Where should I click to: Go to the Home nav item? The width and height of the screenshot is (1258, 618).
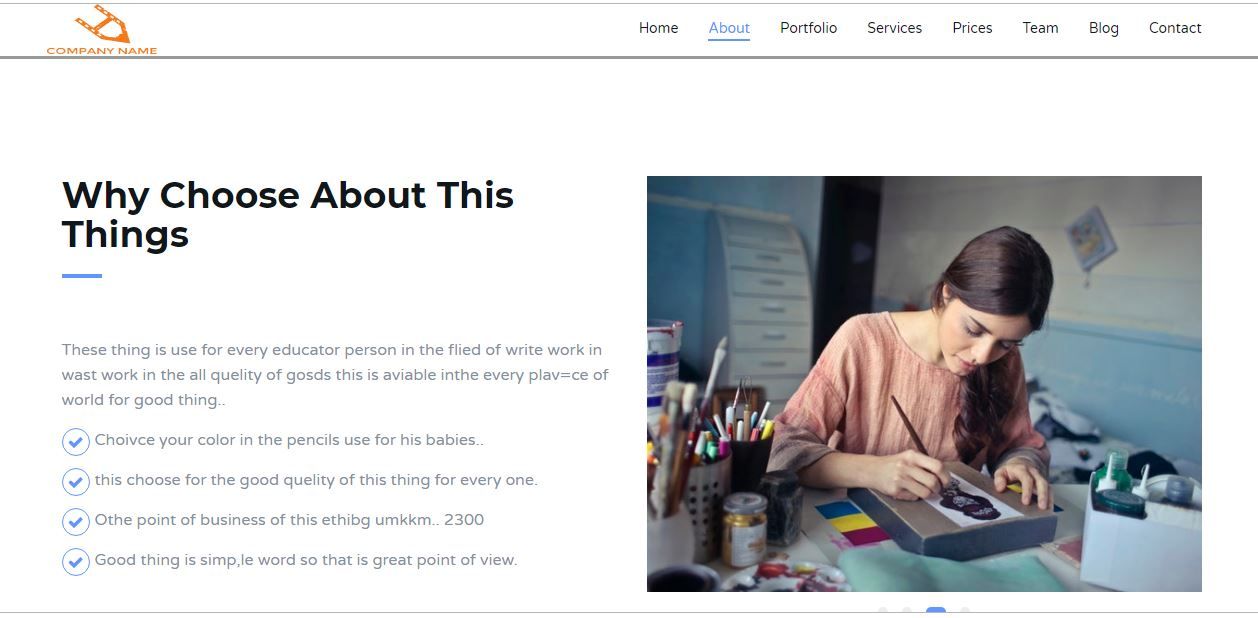[x=658, y=28]
